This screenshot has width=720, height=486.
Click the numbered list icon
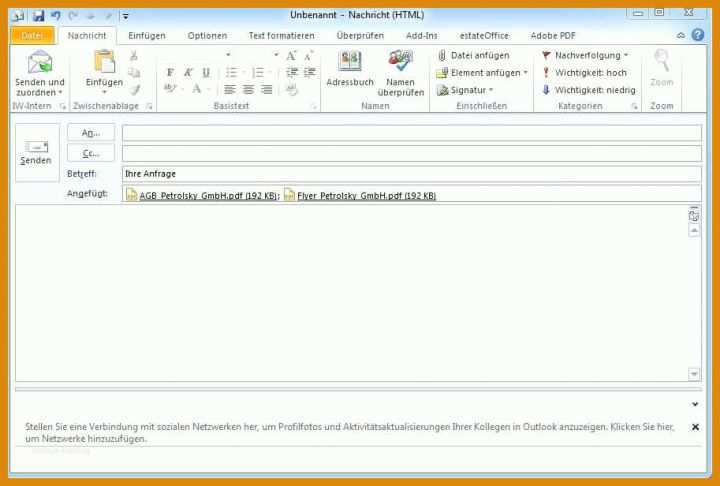click(x=258, y=73)
